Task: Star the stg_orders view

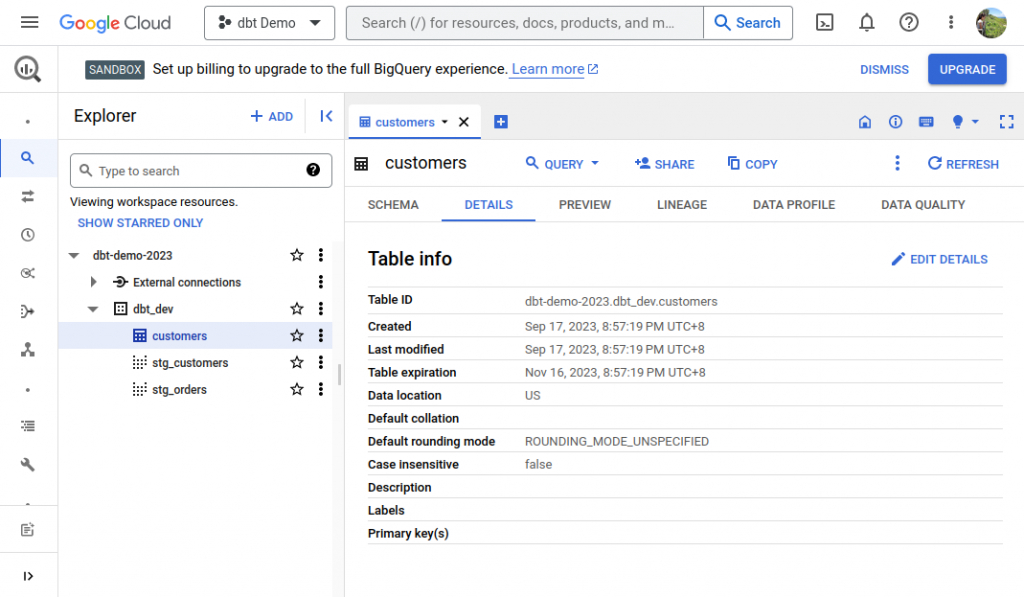Action: point(297,389)
